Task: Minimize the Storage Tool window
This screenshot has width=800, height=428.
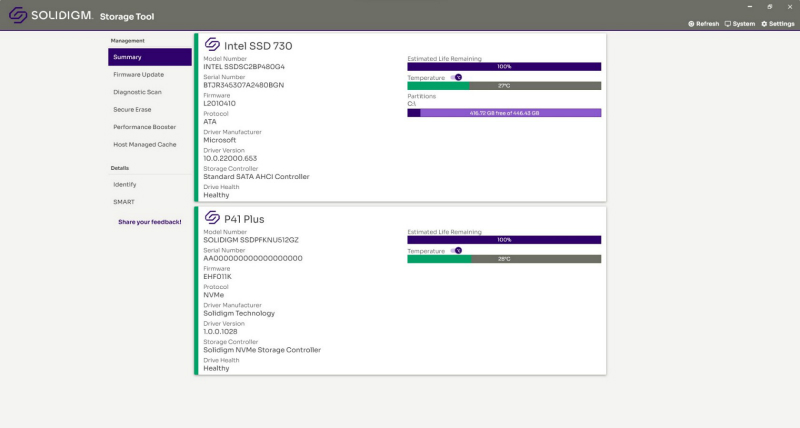Action: pos(750,6)
